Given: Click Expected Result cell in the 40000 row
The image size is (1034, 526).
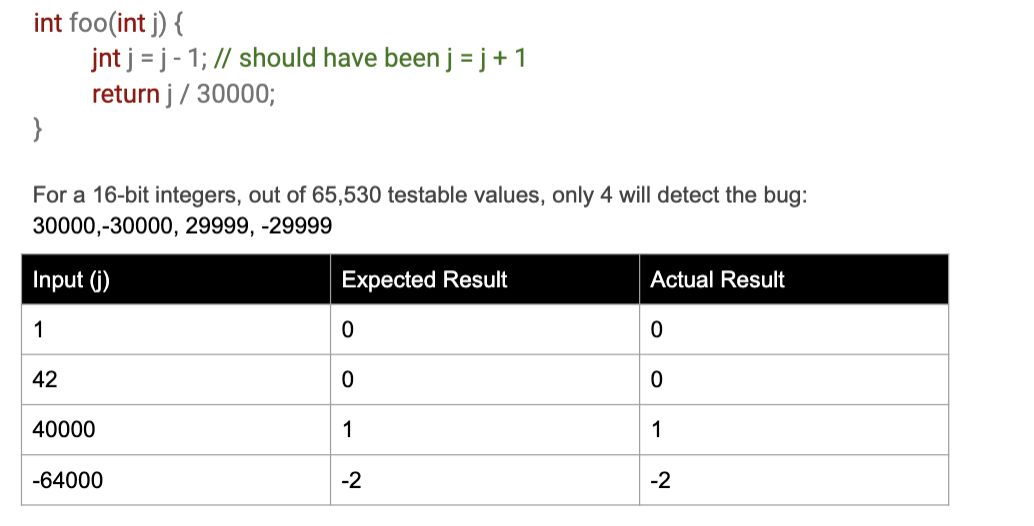Looking at the screenshot, I should [x=484, y=430].
